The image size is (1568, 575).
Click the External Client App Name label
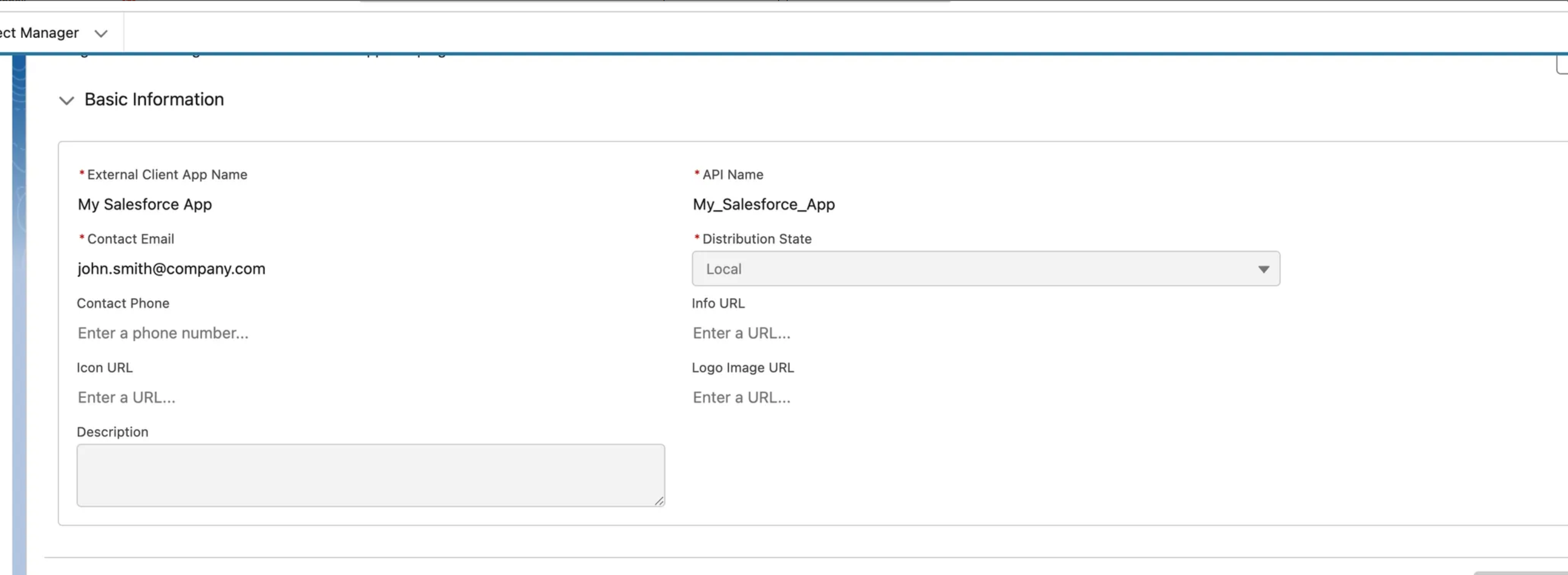click(x=167, y=175)
